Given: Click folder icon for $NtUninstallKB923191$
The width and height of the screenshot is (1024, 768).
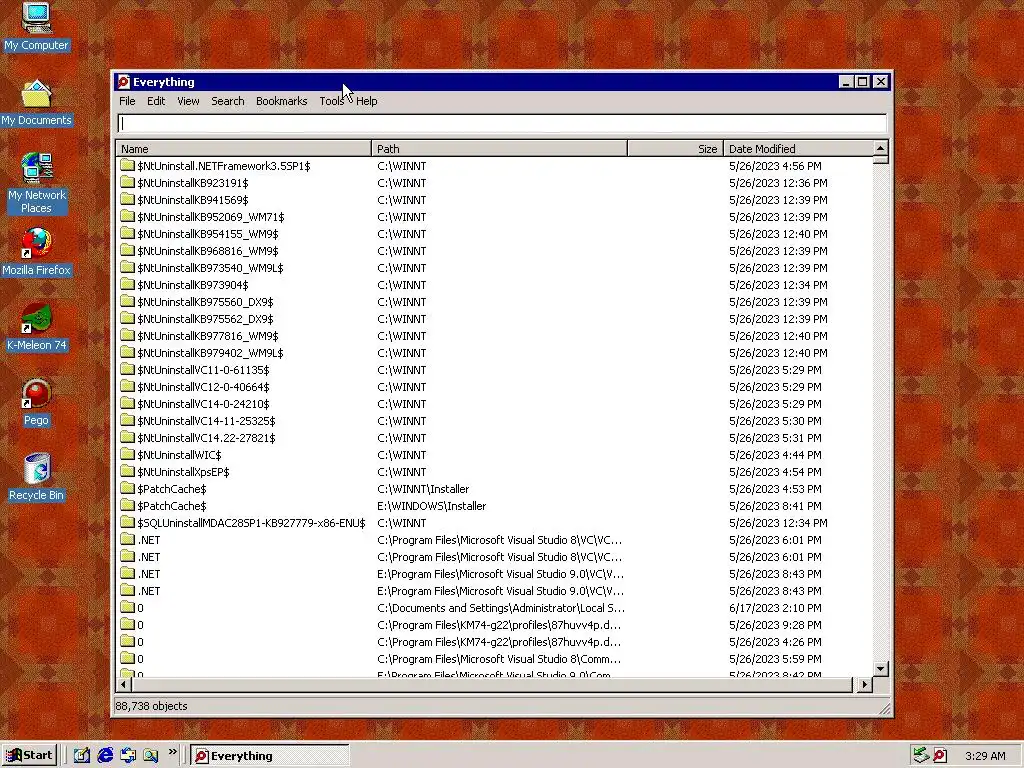Looking at the screenshot, I should 127,183.
